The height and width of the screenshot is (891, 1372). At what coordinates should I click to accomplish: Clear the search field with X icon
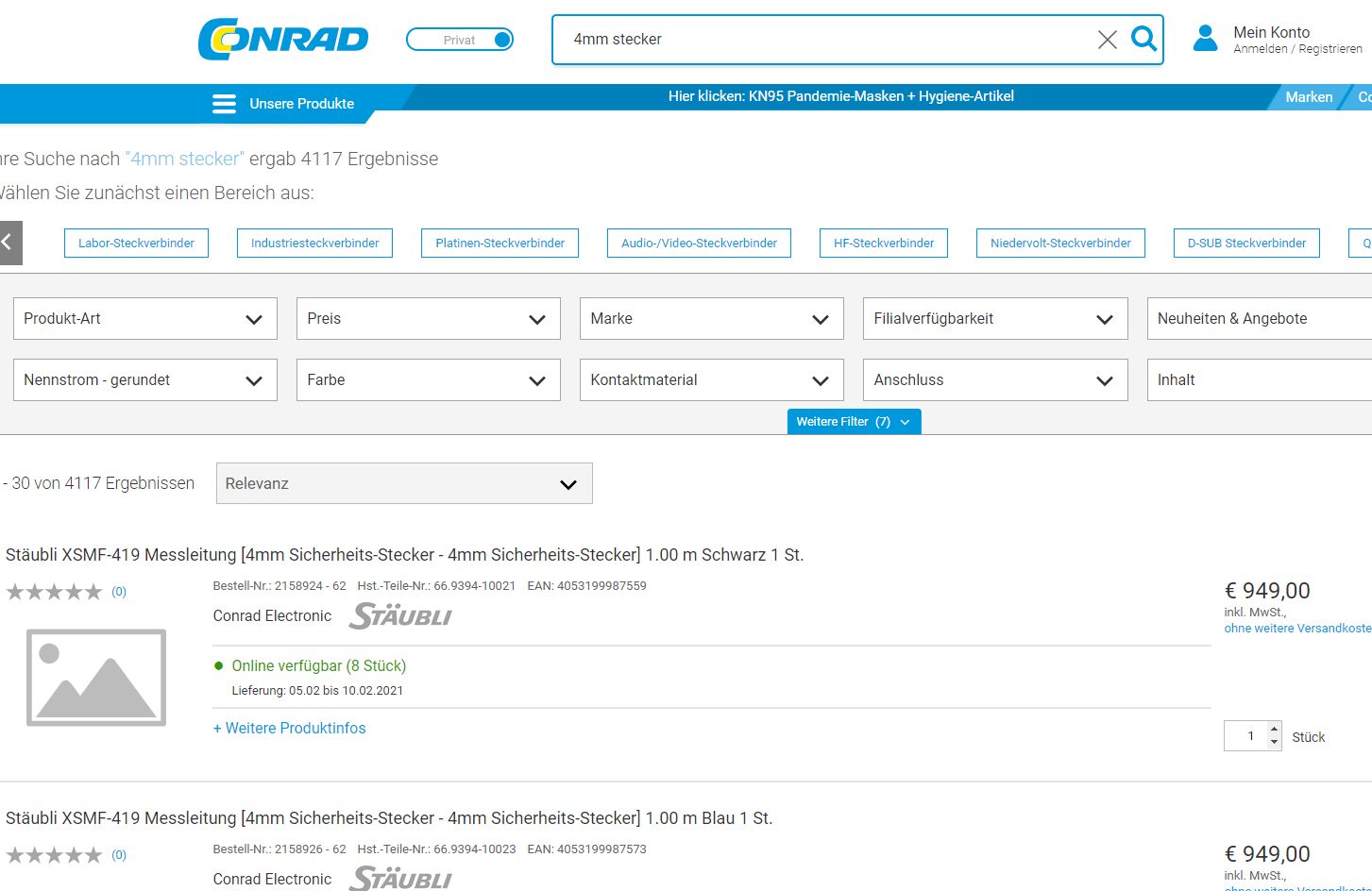(1108, 39)
